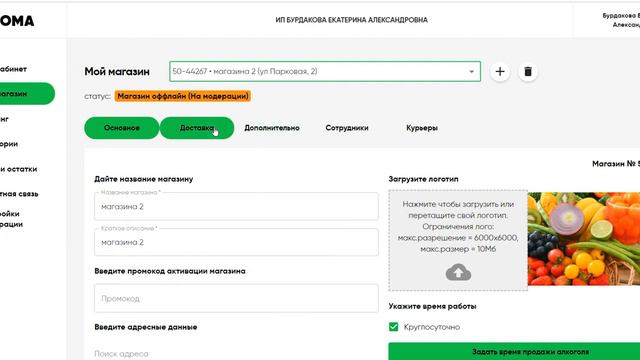Open the тная связь sidebar item
This screenshot has width=640, height=360.
click(x=19, y=194)
